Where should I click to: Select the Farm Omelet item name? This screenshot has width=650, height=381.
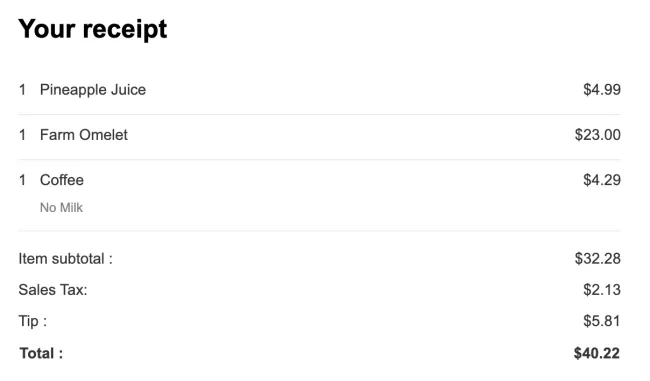point(84,135)
